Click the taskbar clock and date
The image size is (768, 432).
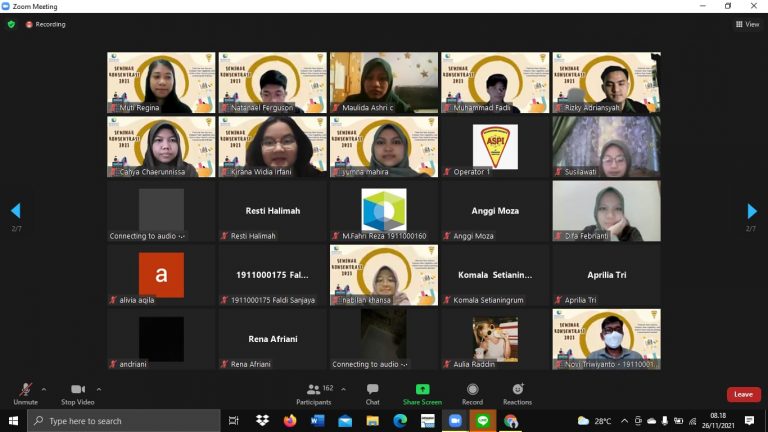(x=719, y=421)
